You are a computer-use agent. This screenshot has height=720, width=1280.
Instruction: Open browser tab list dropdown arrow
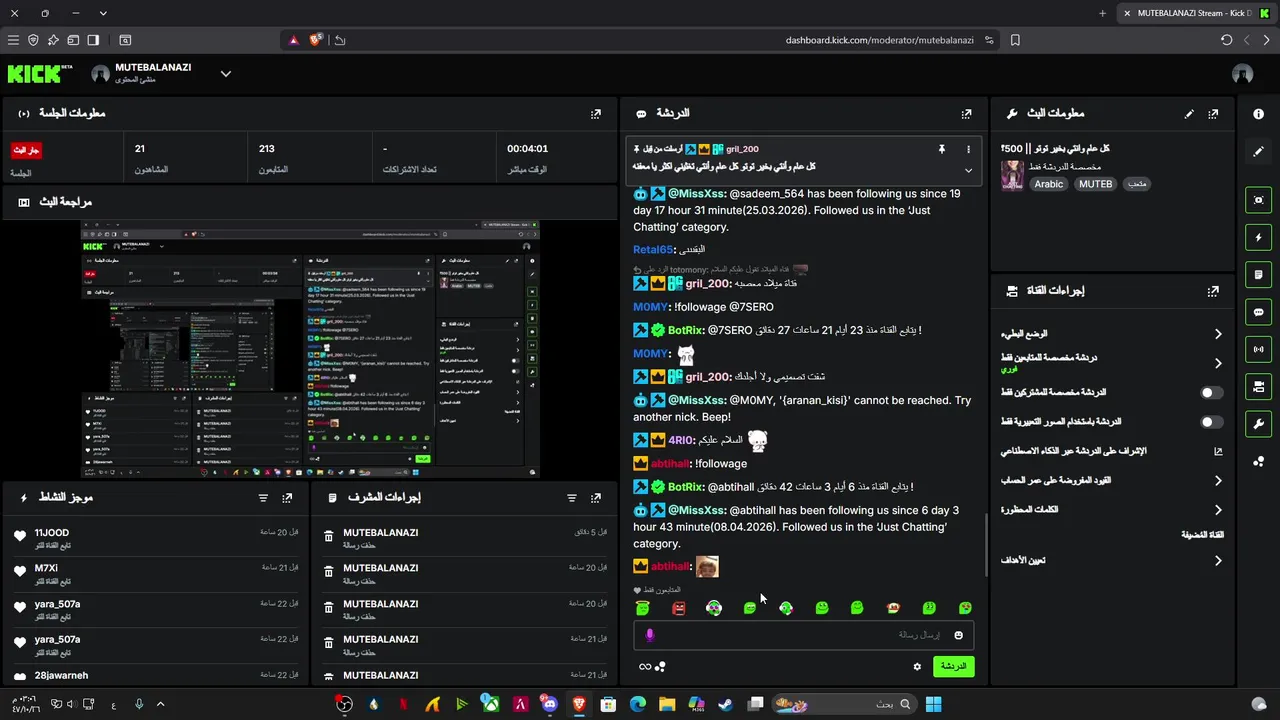tap(103, 13)
